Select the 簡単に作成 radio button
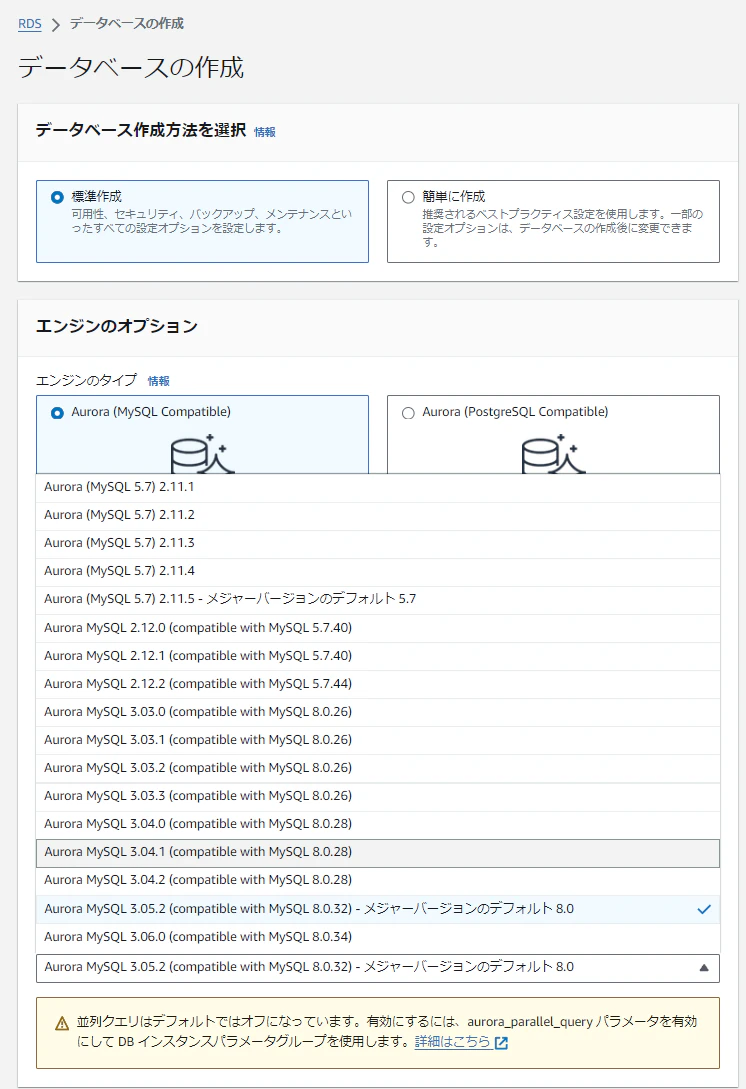Image resolution: width=746 pixels, height=1089 pixels. (408, 197)
